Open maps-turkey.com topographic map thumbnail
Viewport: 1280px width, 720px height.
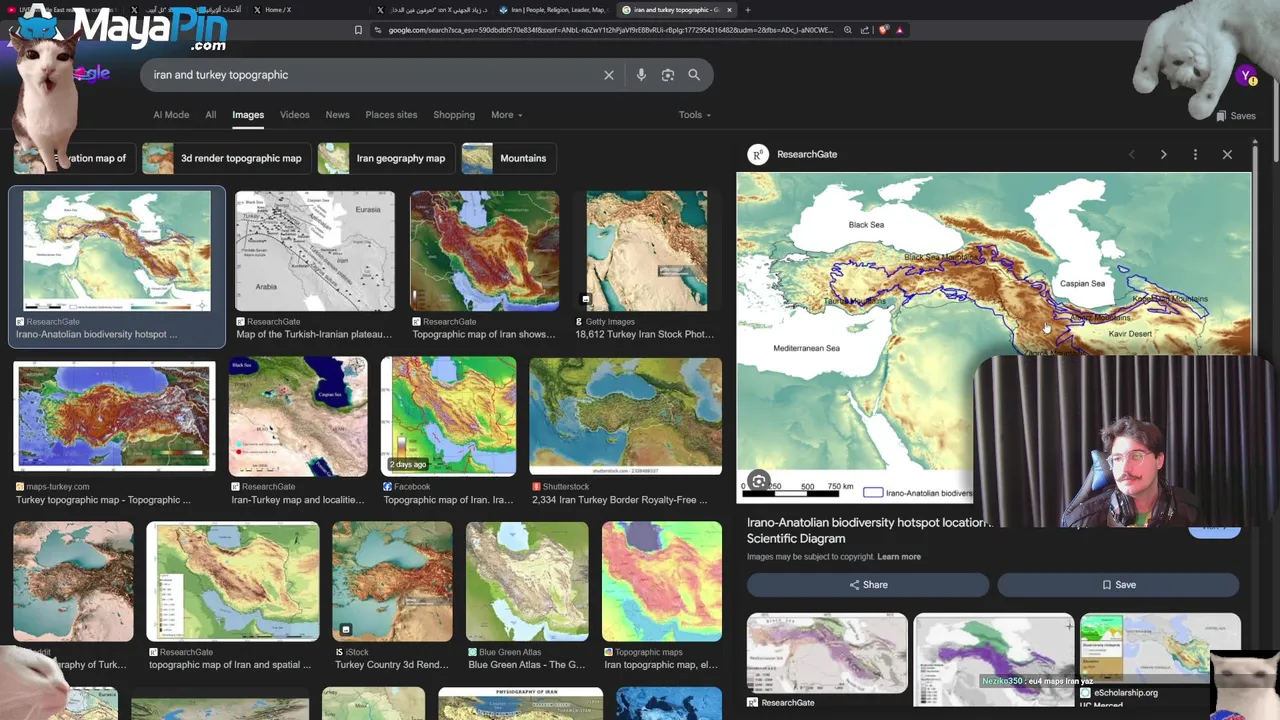click(114, 416)
